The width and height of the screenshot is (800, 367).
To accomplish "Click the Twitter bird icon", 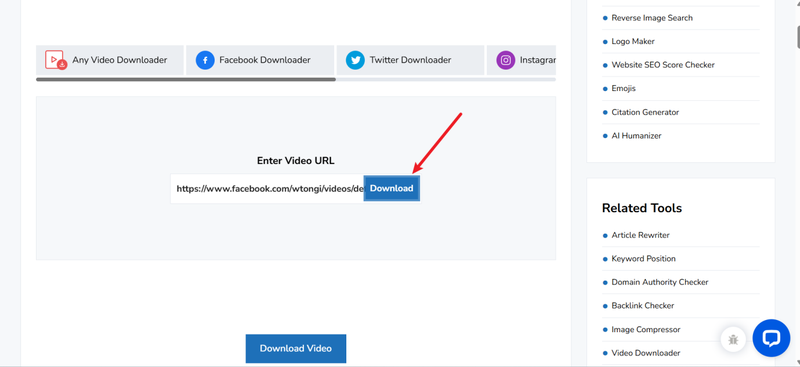I will point(355,60).
